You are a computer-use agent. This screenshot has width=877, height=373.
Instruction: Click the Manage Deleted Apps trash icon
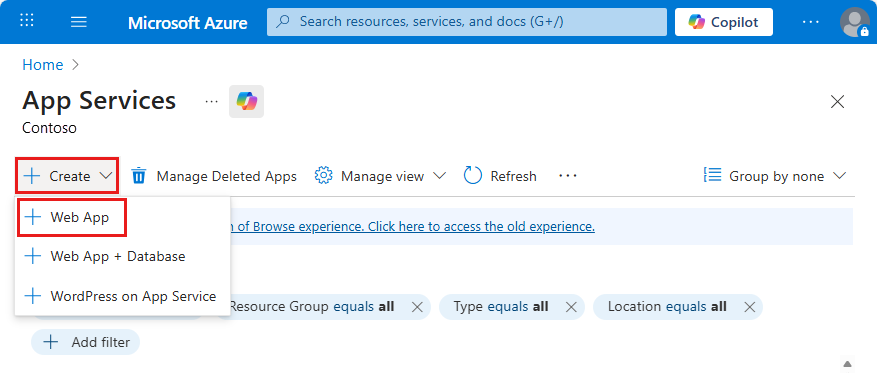click(x=139, y=176)
